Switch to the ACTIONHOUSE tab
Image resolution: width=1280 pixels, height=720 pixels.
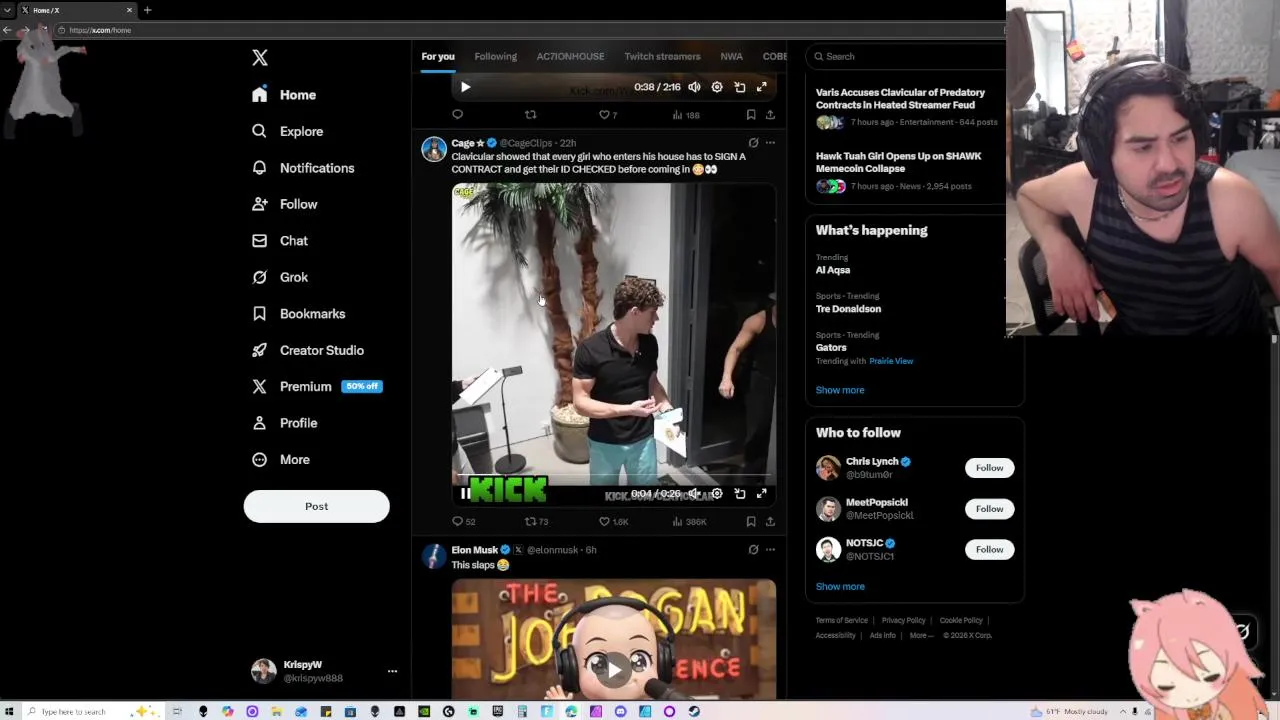point(570,57)
